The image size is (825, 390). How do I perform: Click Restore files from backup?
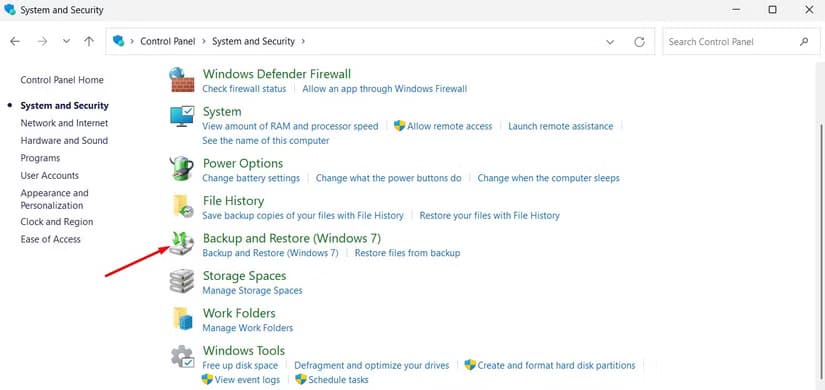tap(407, 253)
